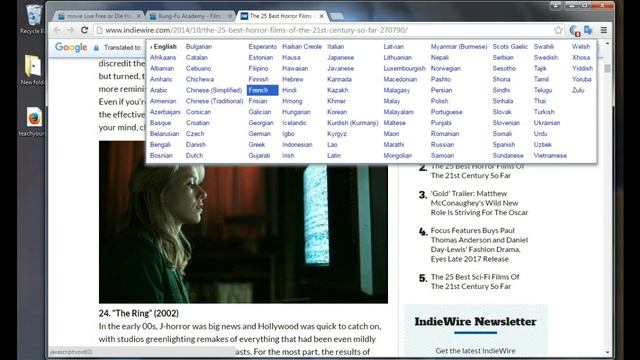Pick Vietnamese from the language list
This screenshot has width=640, height=360.
coord(550,156)
